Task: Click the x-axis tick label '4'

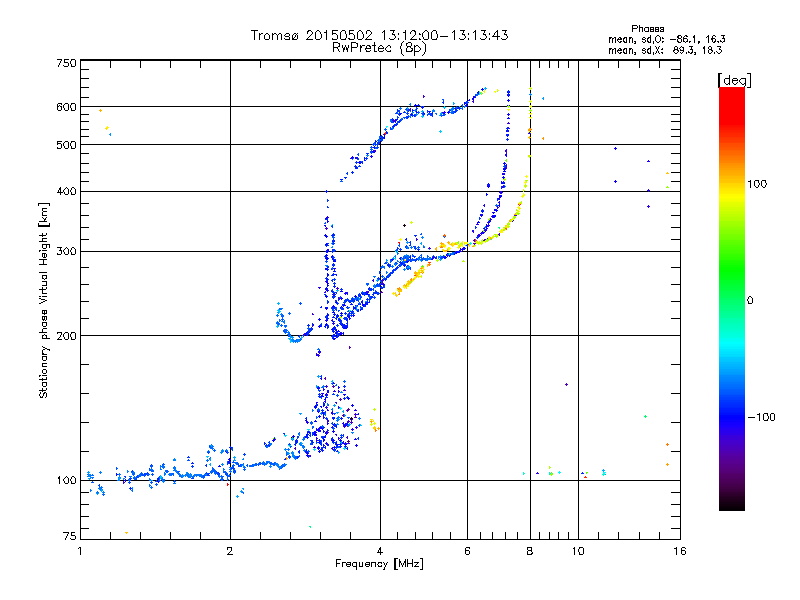Action: 380,551
